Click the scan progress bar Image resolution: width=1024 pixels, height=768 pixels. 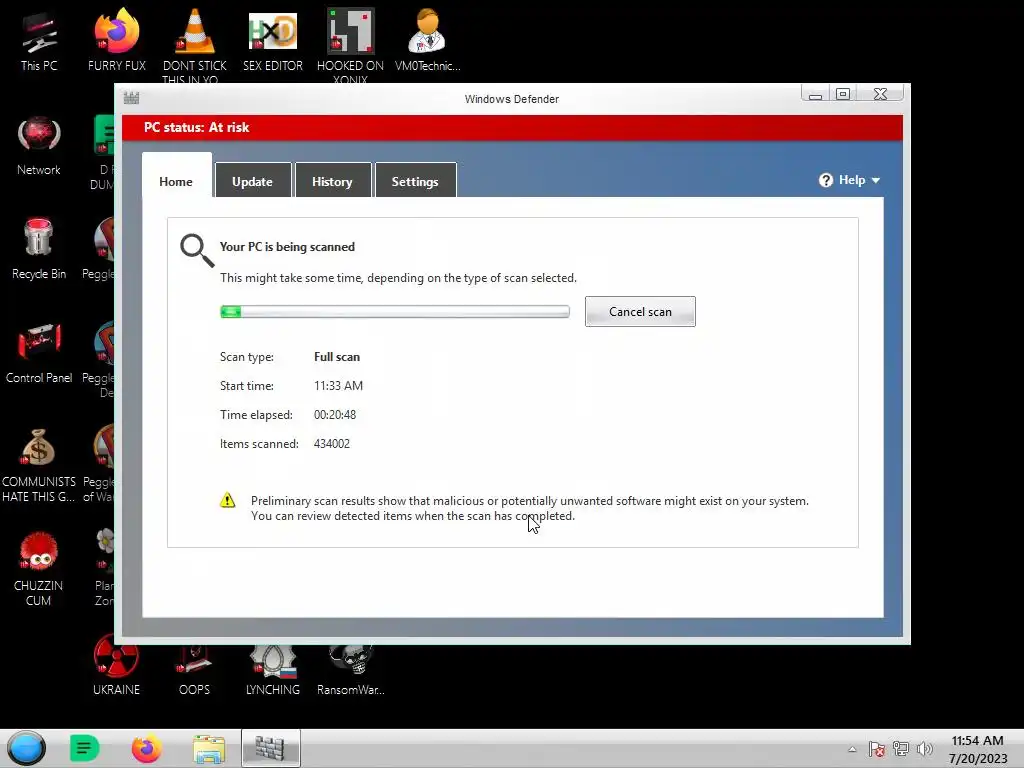(394, 312)
